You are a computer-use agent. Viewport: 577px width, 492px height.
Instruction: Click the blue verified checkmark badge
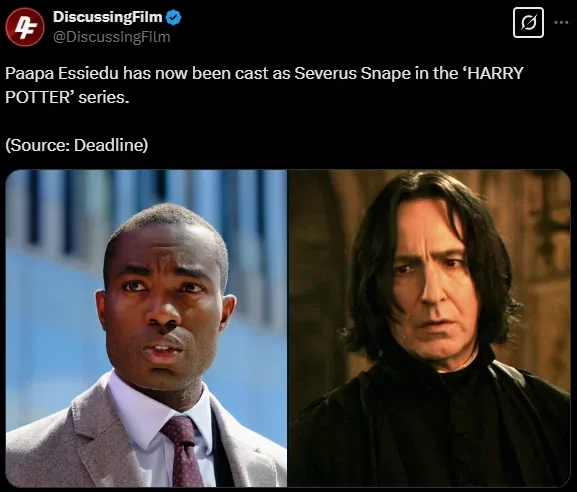tap(173, 17)
